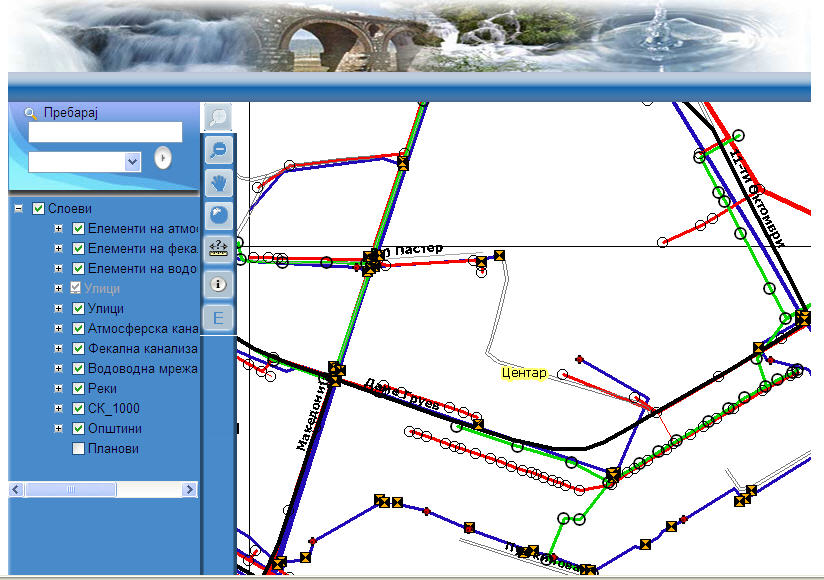Click the full extent globe tool
The width and height of the screenshot is (824, 580).
[x=219, y=214]
